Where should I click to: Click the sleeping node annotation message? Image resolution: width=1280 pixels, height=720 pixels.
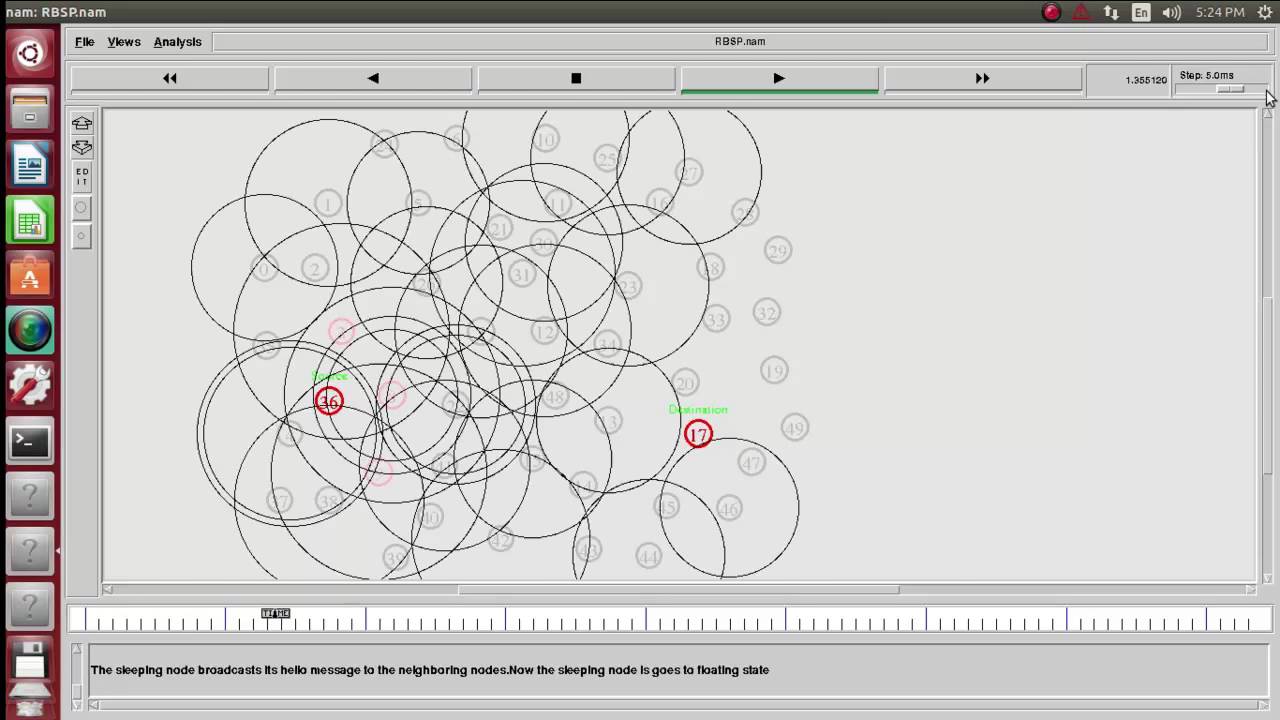coord(430,670)
